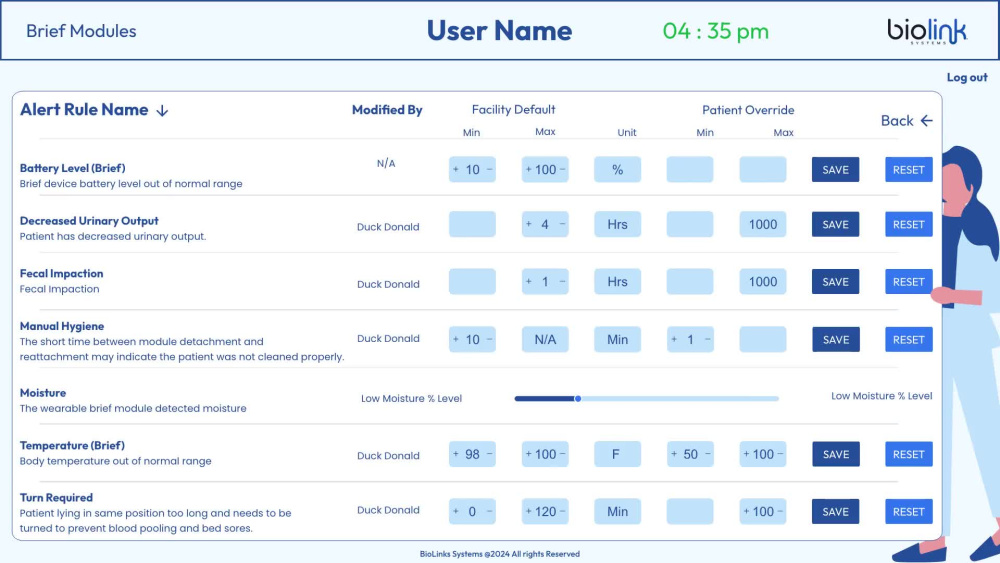Reset the Manual Hygiene rule

pyautogui.click(x=909, y=340)
